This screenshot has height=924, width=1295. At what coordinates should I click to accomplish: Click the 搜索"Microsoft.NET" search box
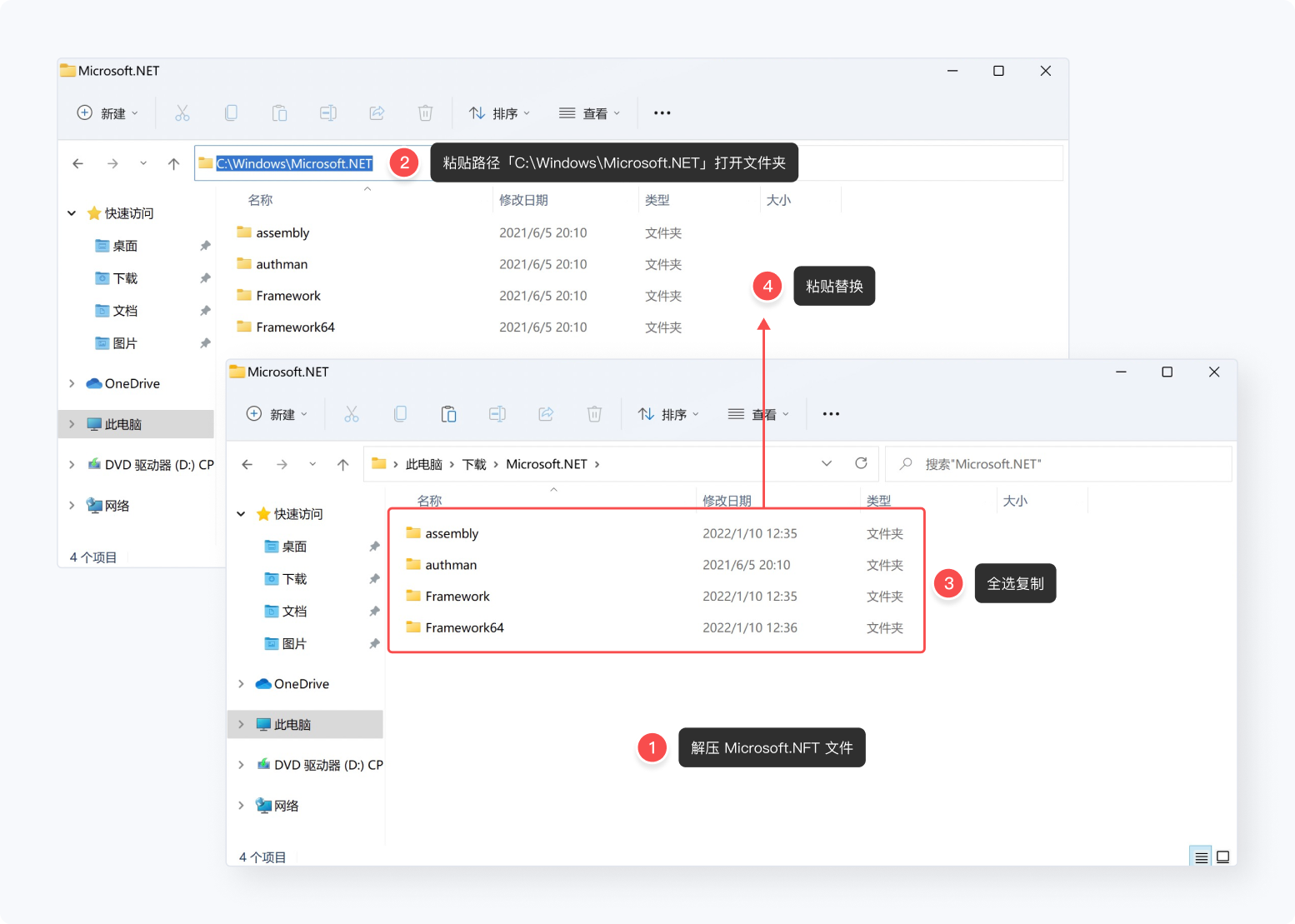pos(1058,464)
